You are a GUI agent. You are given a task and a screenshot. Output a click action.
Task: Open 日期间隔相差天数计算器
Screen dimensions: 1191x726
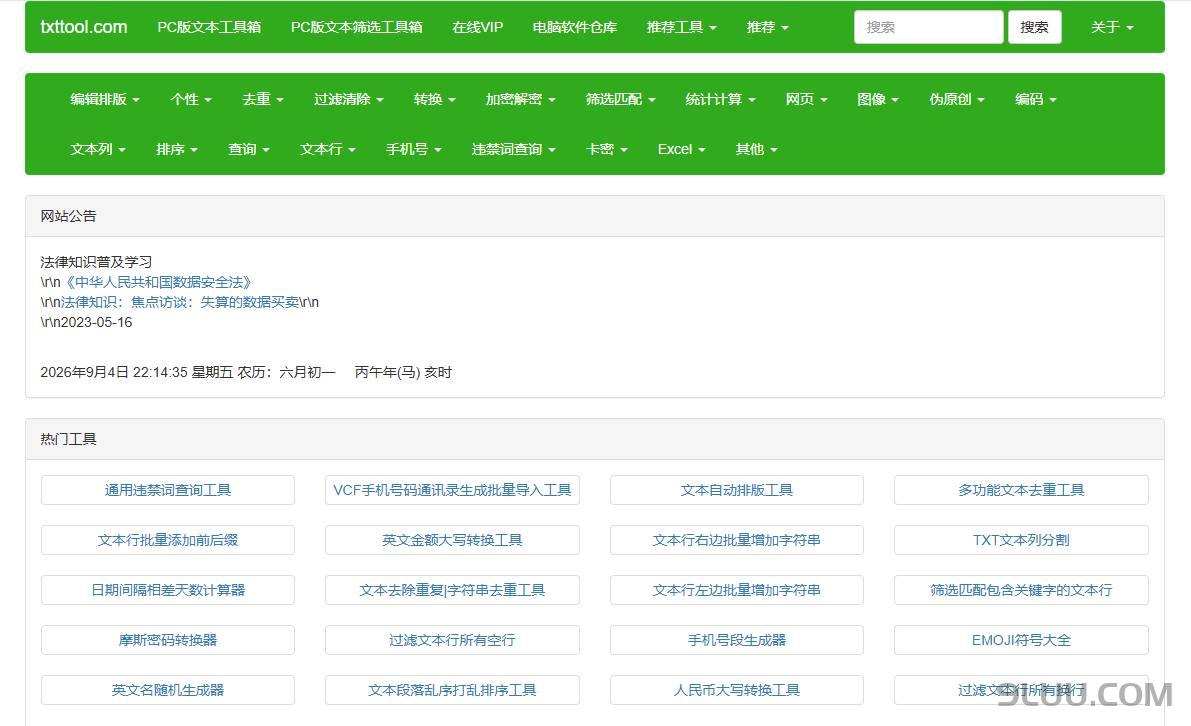click(168, 590)
